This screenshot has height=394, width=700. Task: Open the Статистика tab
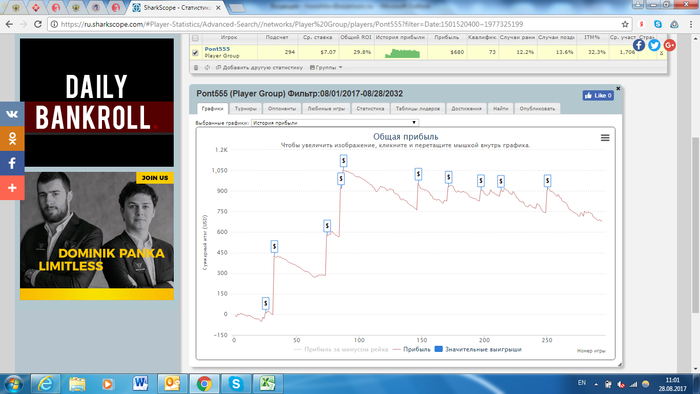[x=370, y=108]
